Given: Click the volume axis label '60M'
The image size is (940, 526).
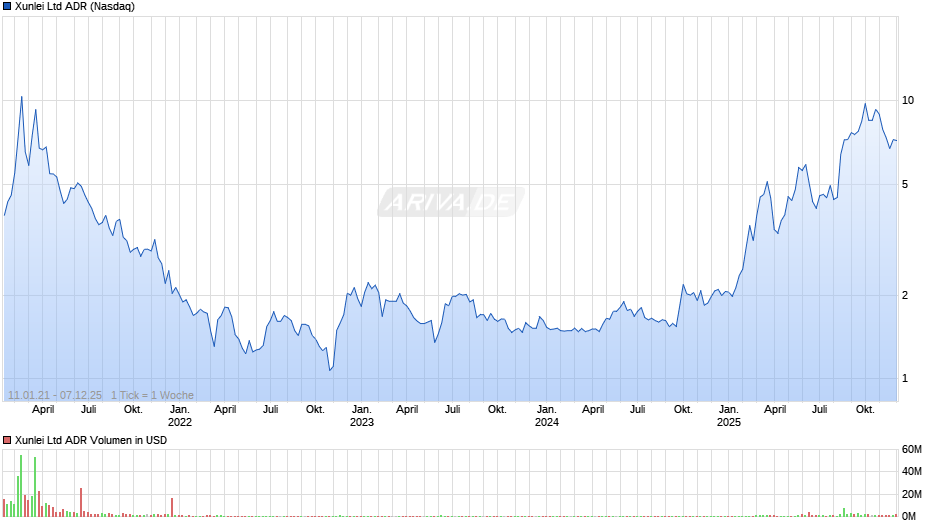Looking at the screenshot, I should point(911,450).
